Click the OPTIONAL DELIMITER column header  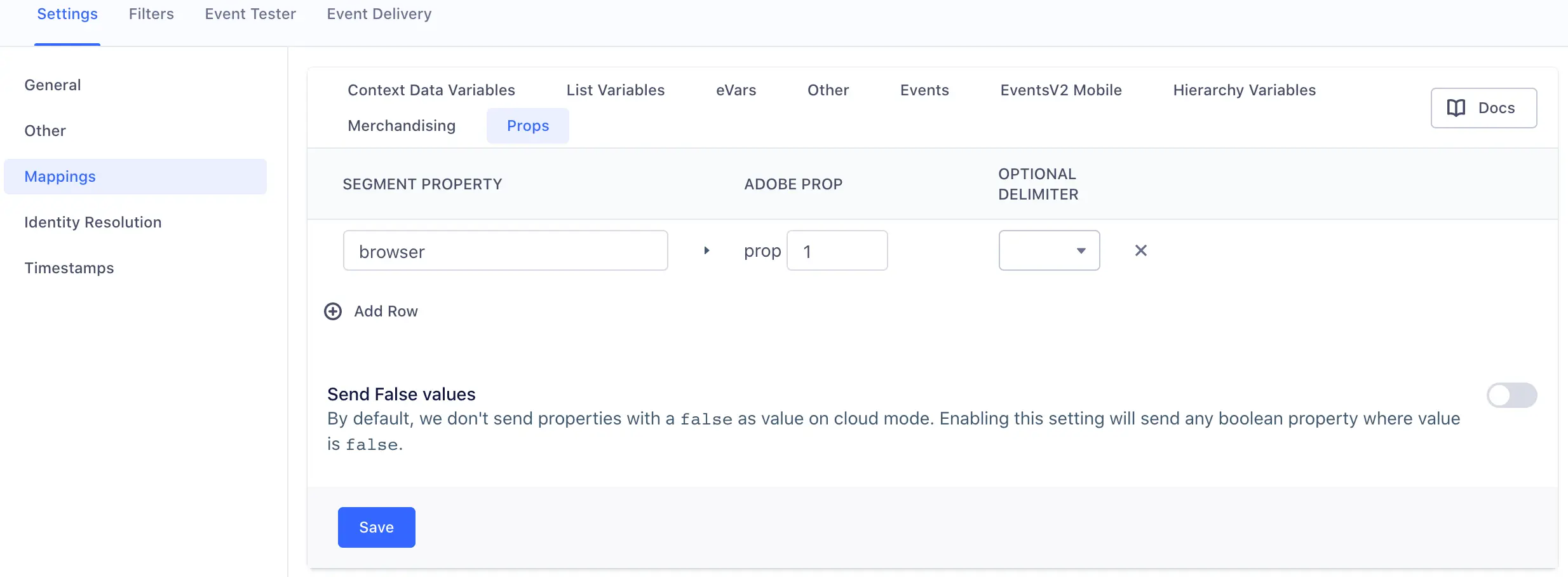tap(1038, 184)
